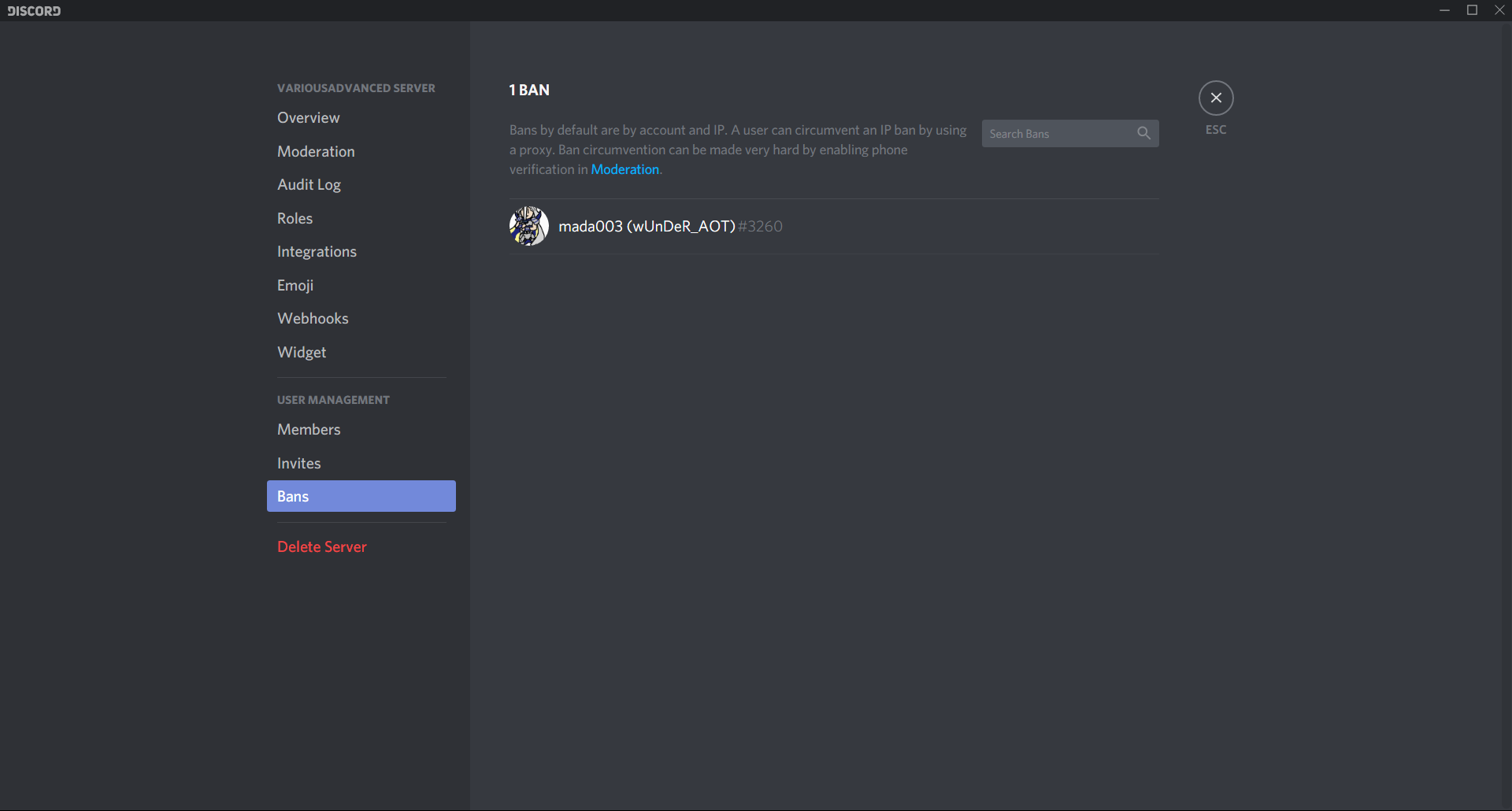Click the banned user mada003 avatar
This screenshot has height=811, width=1512.
529,226
